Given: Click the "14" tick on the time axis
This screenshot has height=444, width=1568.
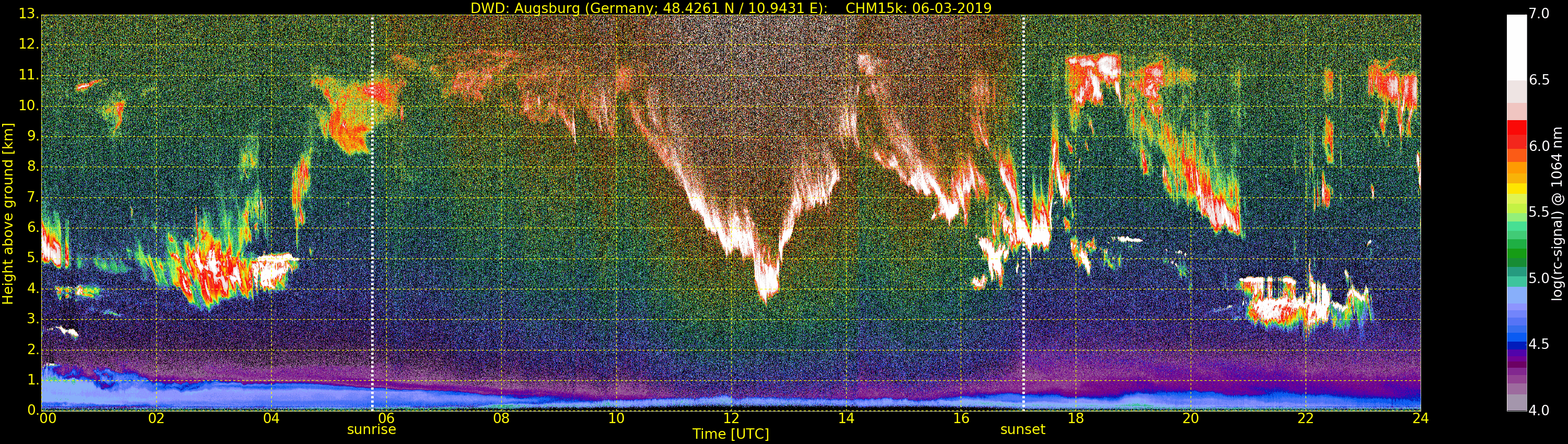Looking at the screenshot, I should click(846, 418).
